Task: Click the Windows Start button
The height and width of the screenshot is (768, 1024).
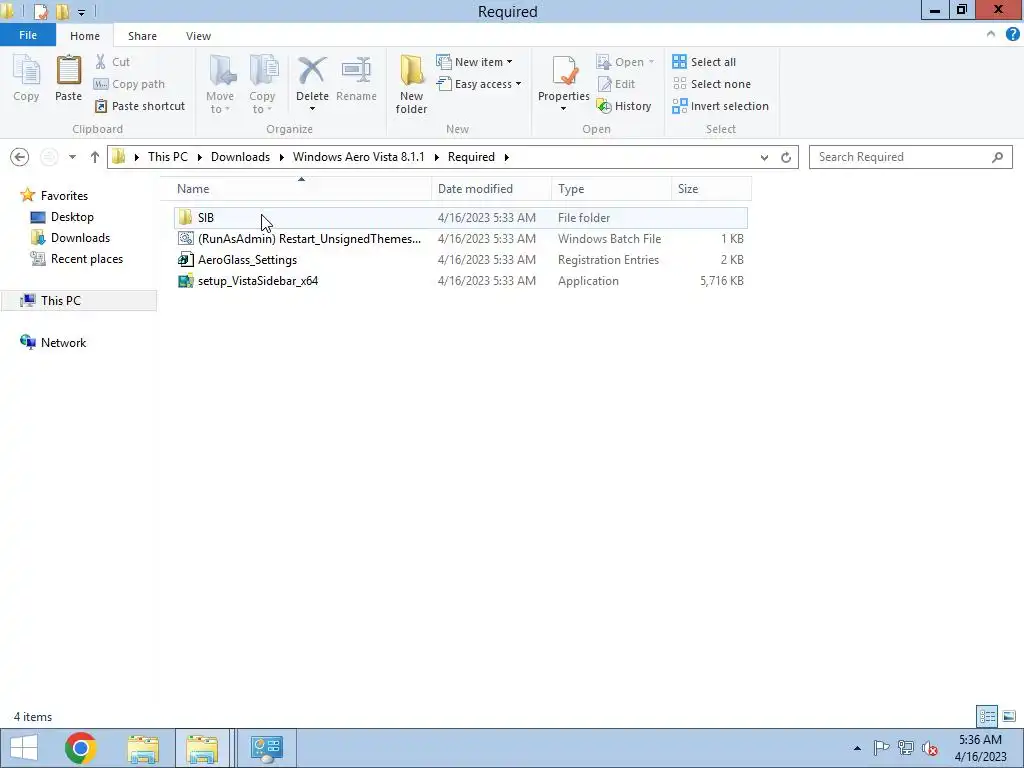Action: (24, 748)
